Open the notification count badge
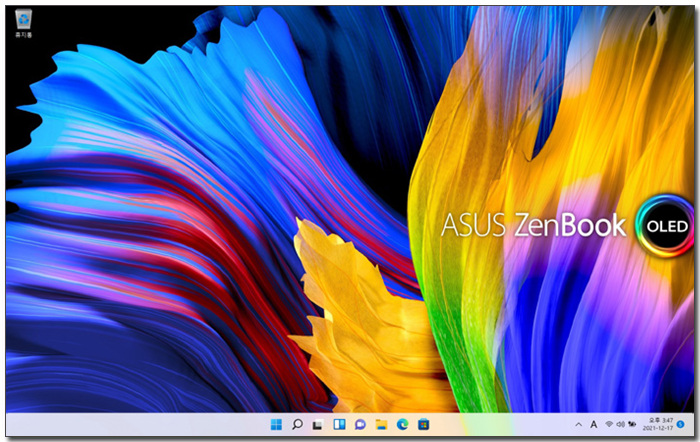Screen dimensions: 700x442 (680, 424)
